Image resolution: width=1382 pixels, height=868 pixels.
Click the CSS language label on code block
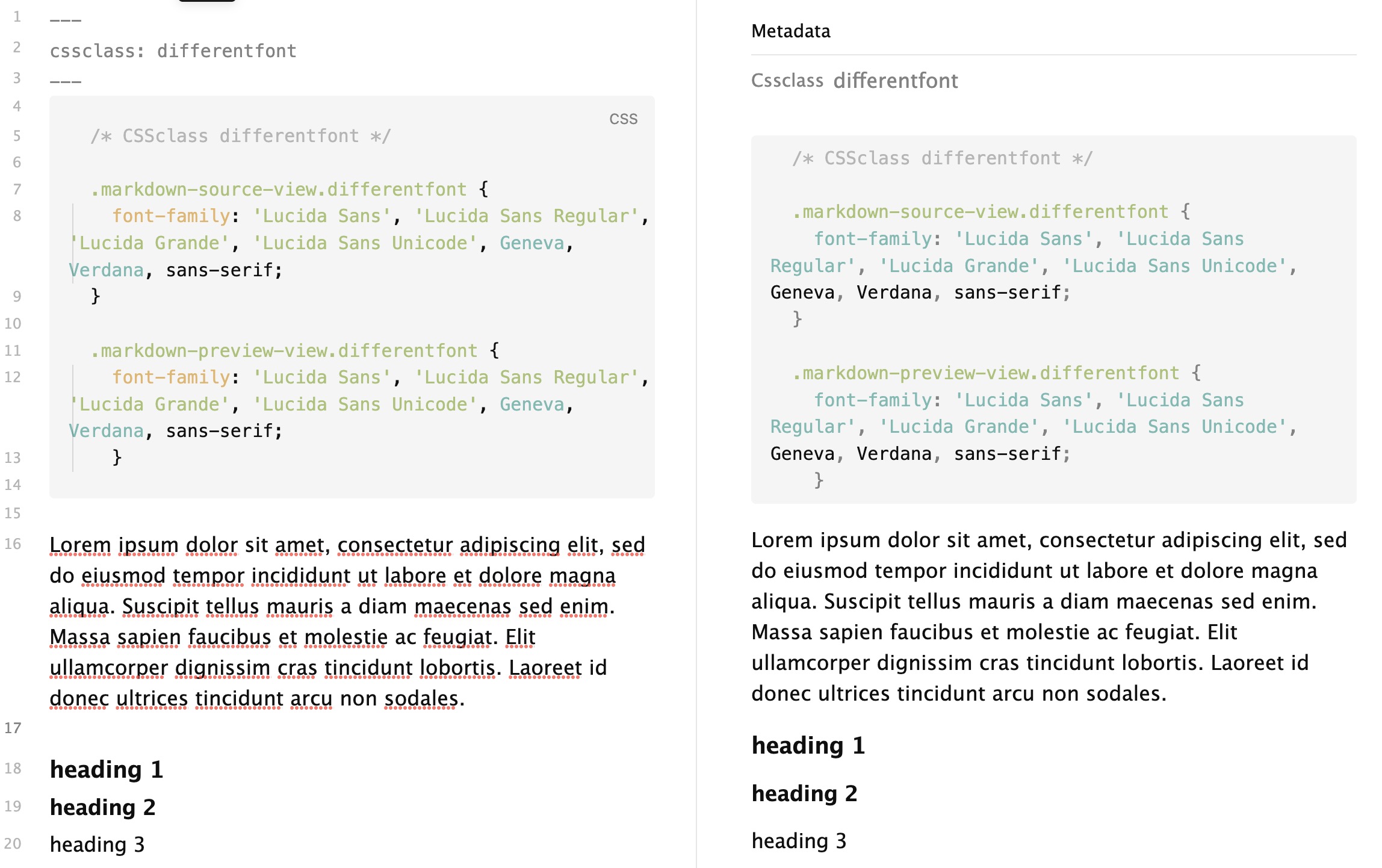point(623,119)
